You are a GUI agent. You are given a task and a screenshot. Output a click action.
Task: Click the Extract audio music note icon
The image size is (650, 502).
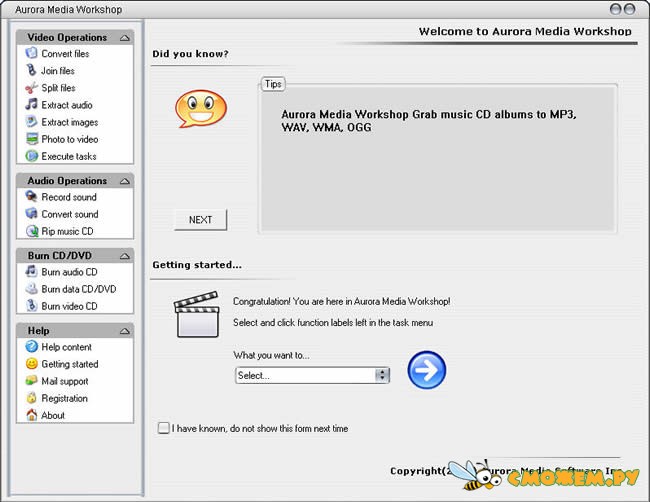pyautogui.click(x=32, y=104)
